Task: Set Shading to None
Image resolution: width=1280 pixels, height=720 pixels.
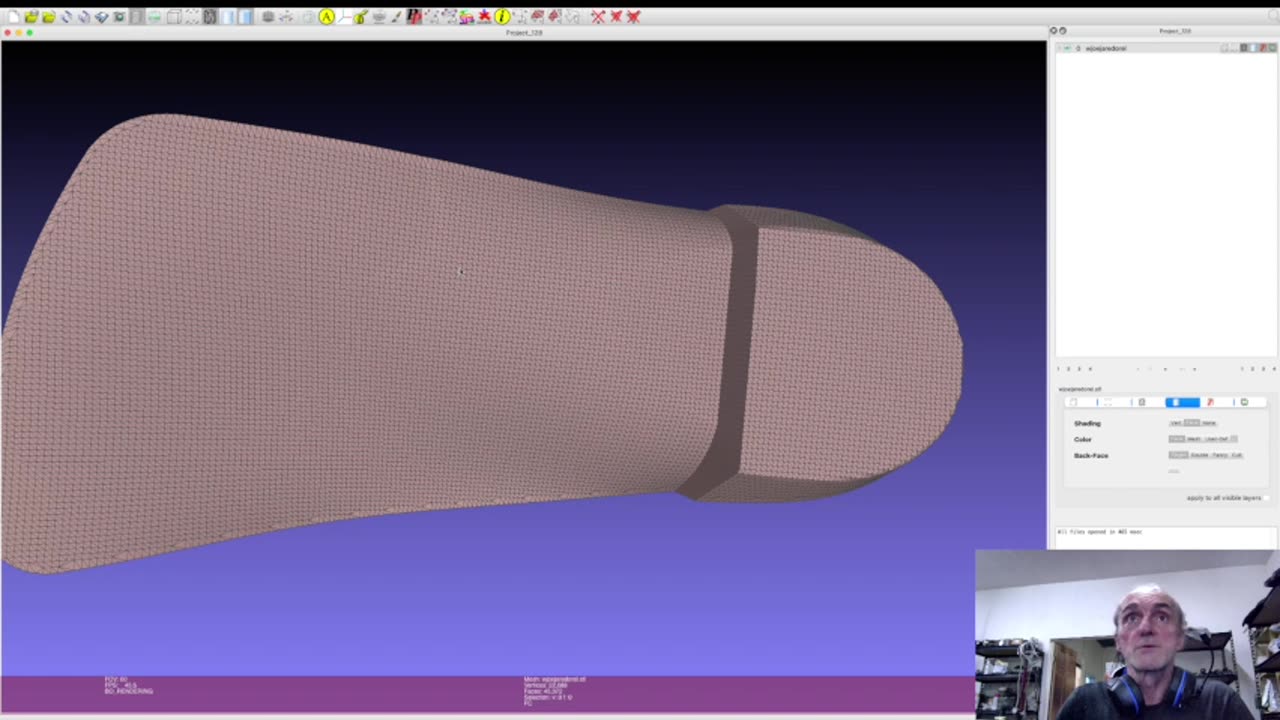Action: point(1209,423)
